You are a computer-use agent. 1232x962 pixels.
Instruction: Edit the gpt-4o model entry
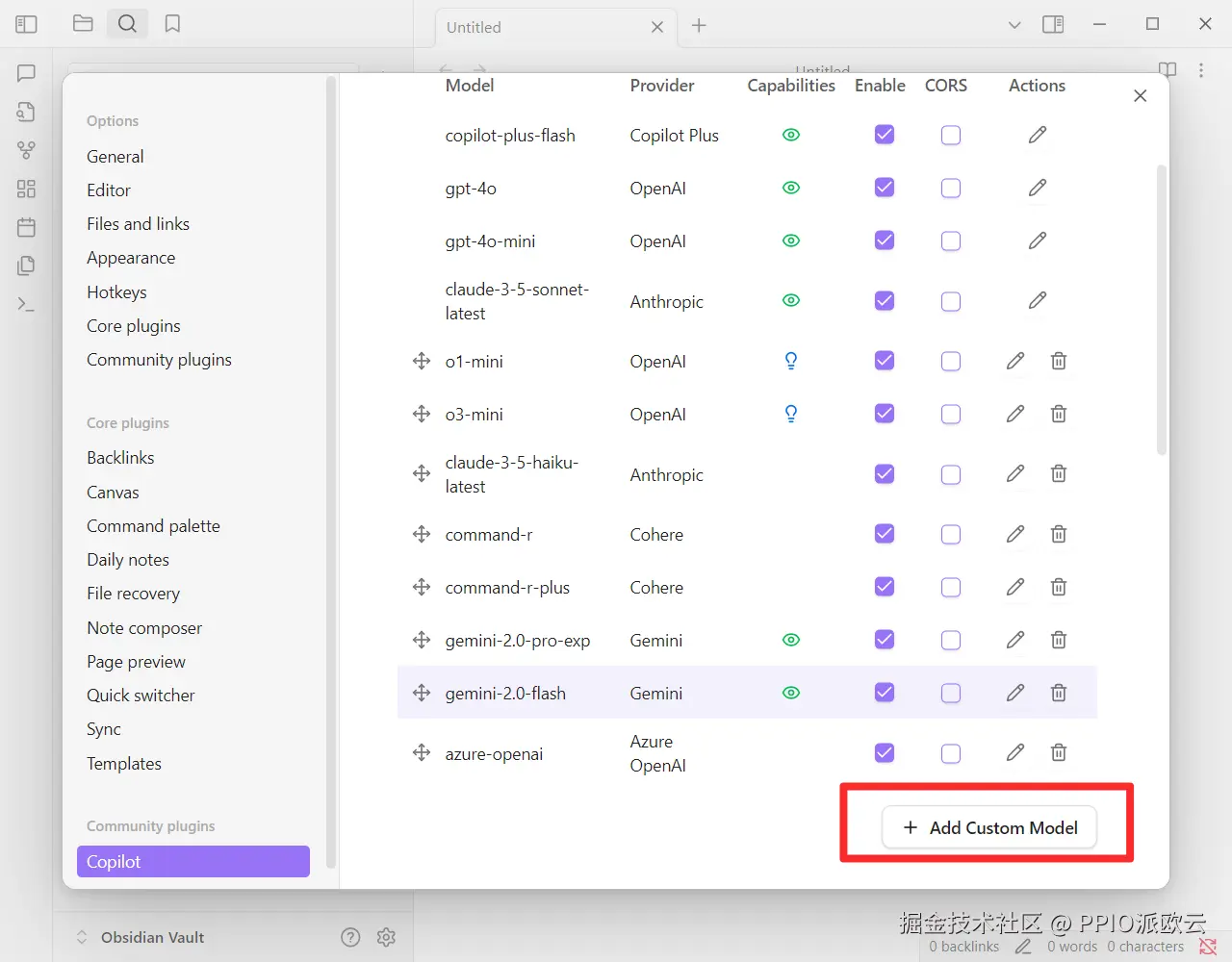(x=1037, y=188)
